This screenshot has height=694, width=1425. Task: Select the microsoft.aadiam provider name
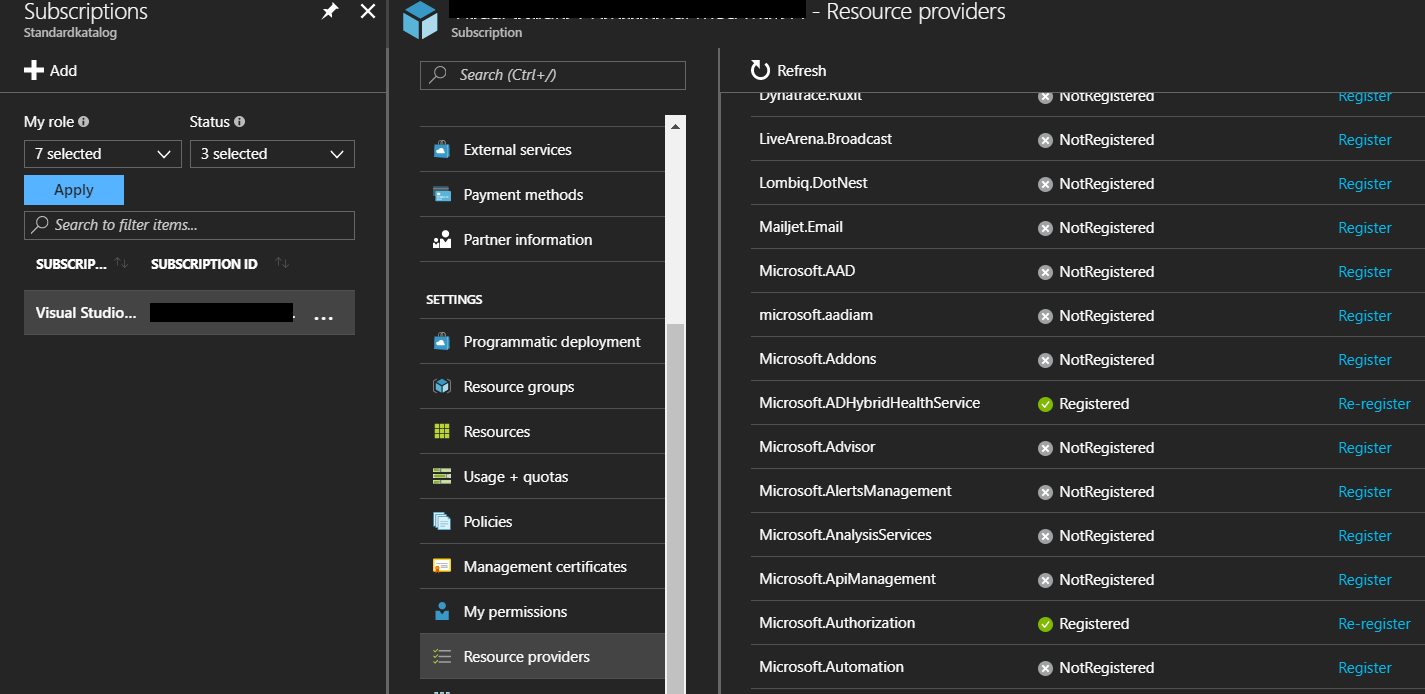tap(816, 315)
